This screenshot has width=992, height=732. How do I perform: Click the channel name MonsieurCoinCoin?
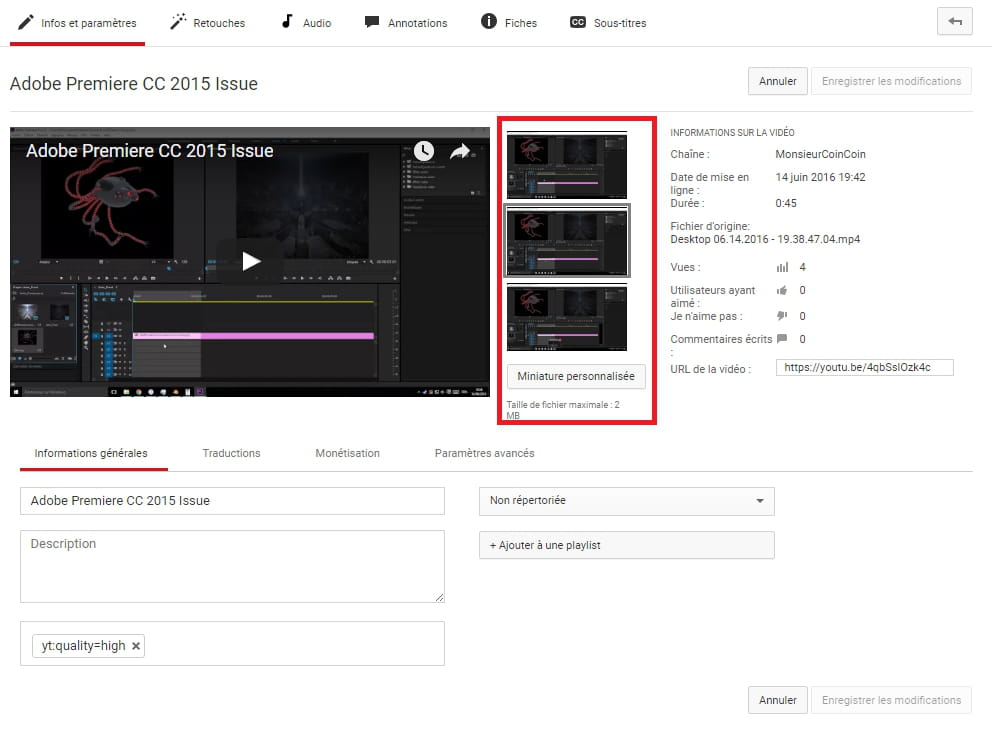pos(820,154)
